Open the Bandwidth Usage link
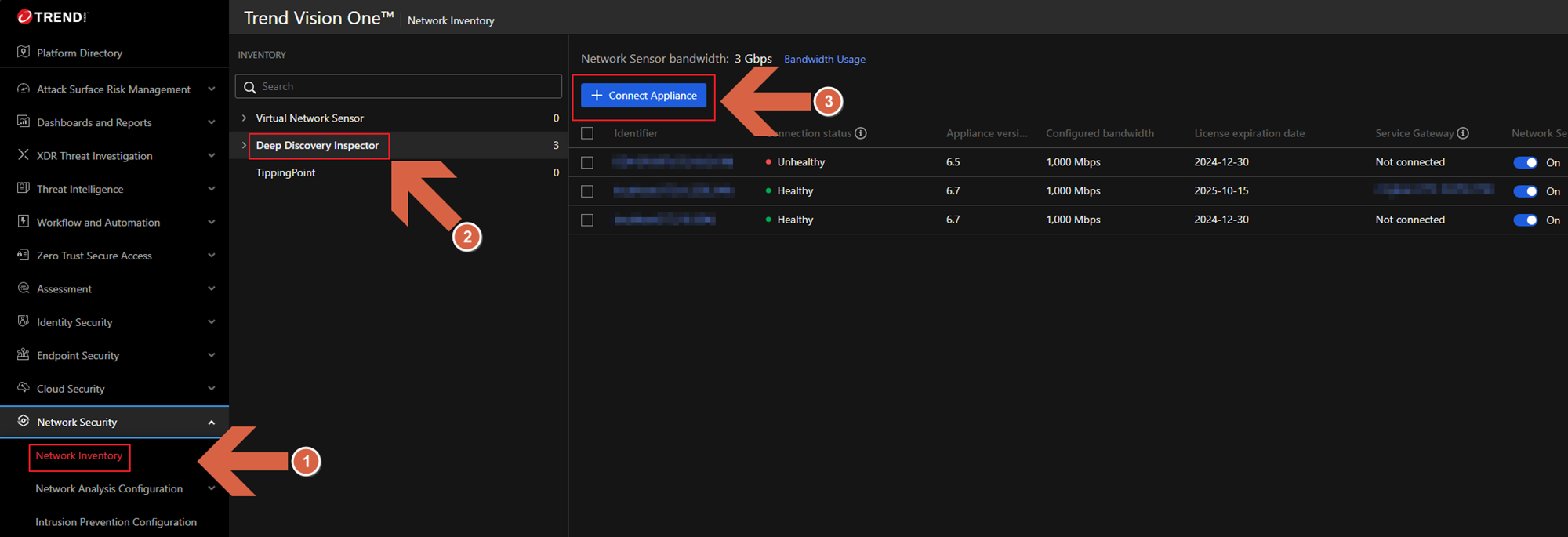 point(824,60)
